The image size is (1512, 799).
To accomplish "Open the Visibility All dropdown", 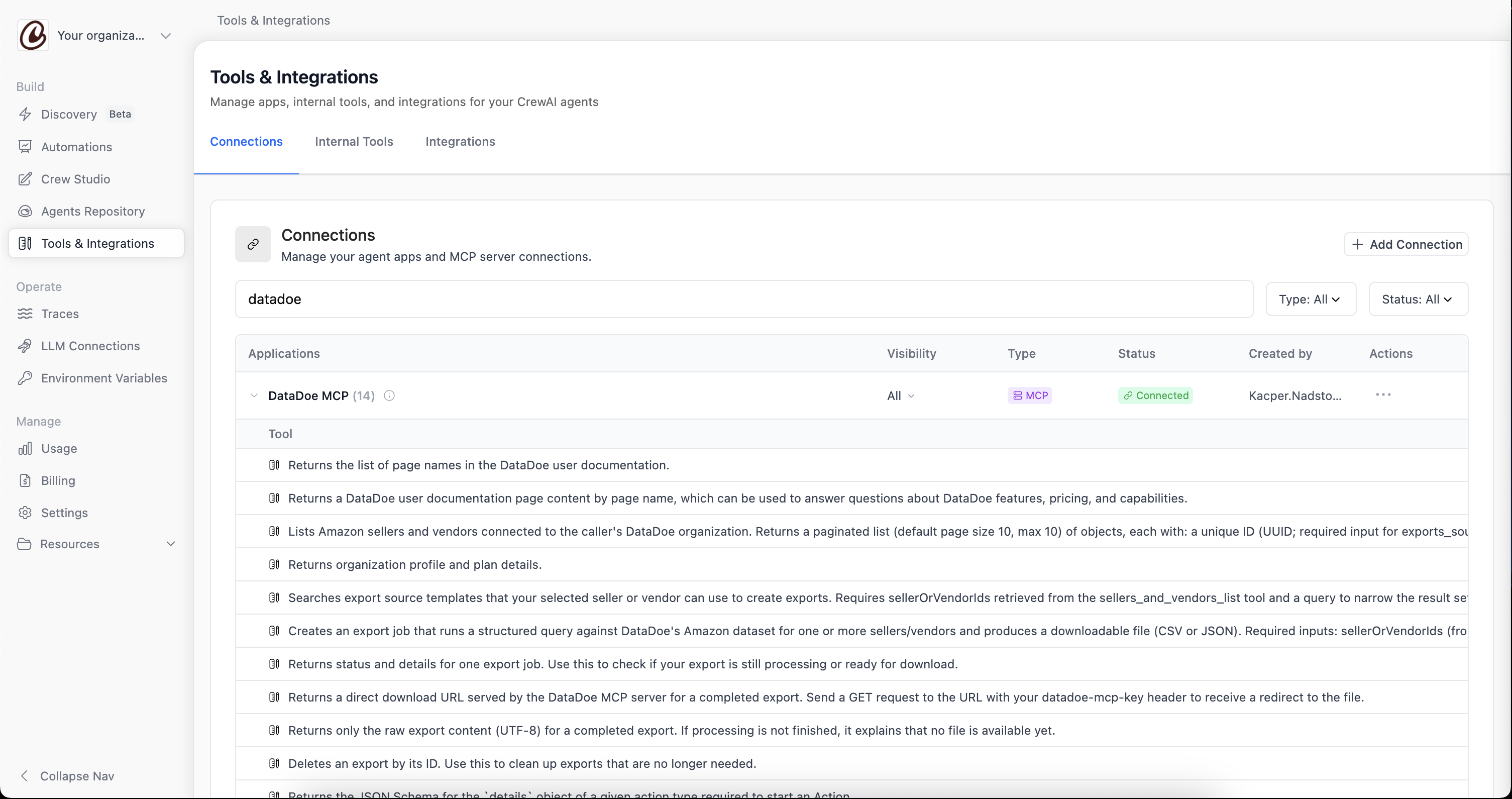I will 901,396.
